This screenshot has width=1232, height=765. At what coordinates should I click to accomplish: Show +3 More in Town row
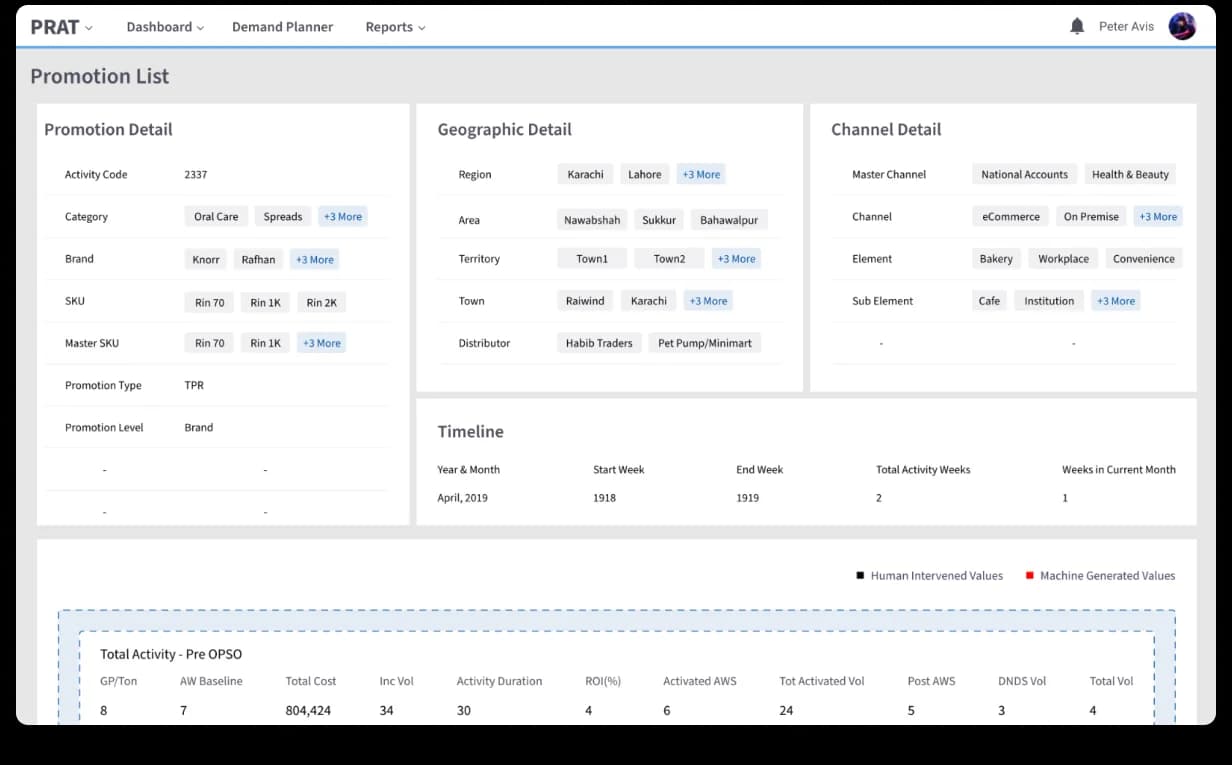point(709,301)
